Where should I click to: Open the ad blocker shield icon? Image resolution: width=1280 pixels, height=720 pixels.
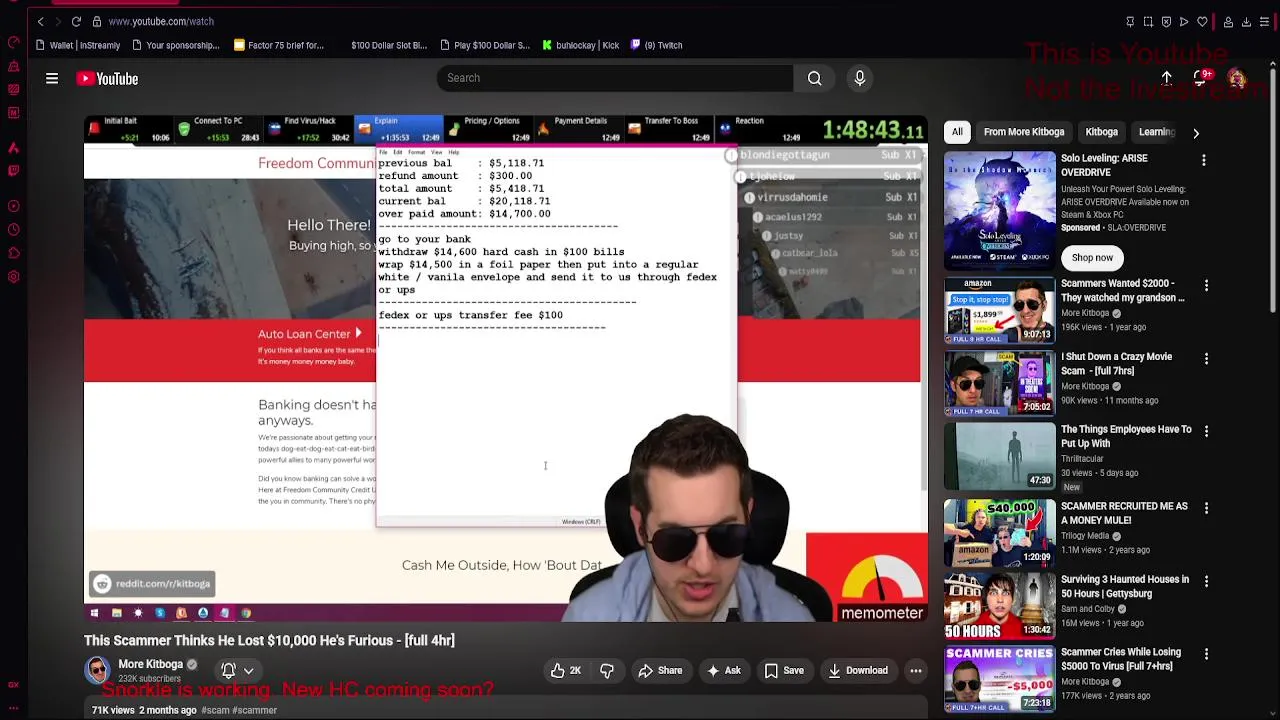pyautogui.click(x=1166, y=21)
